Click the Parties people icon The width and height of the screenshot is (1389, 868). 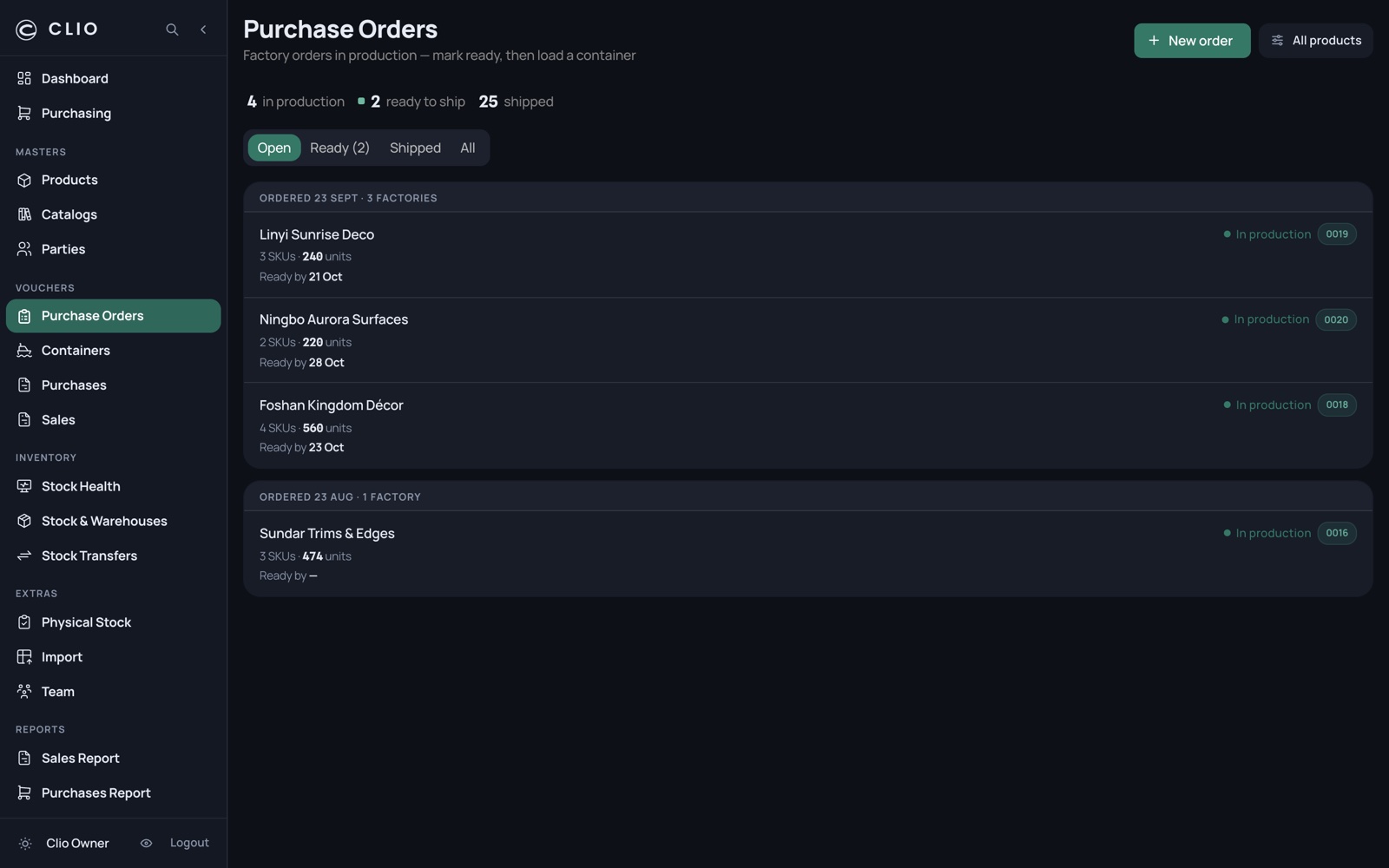tap(24, 250)
